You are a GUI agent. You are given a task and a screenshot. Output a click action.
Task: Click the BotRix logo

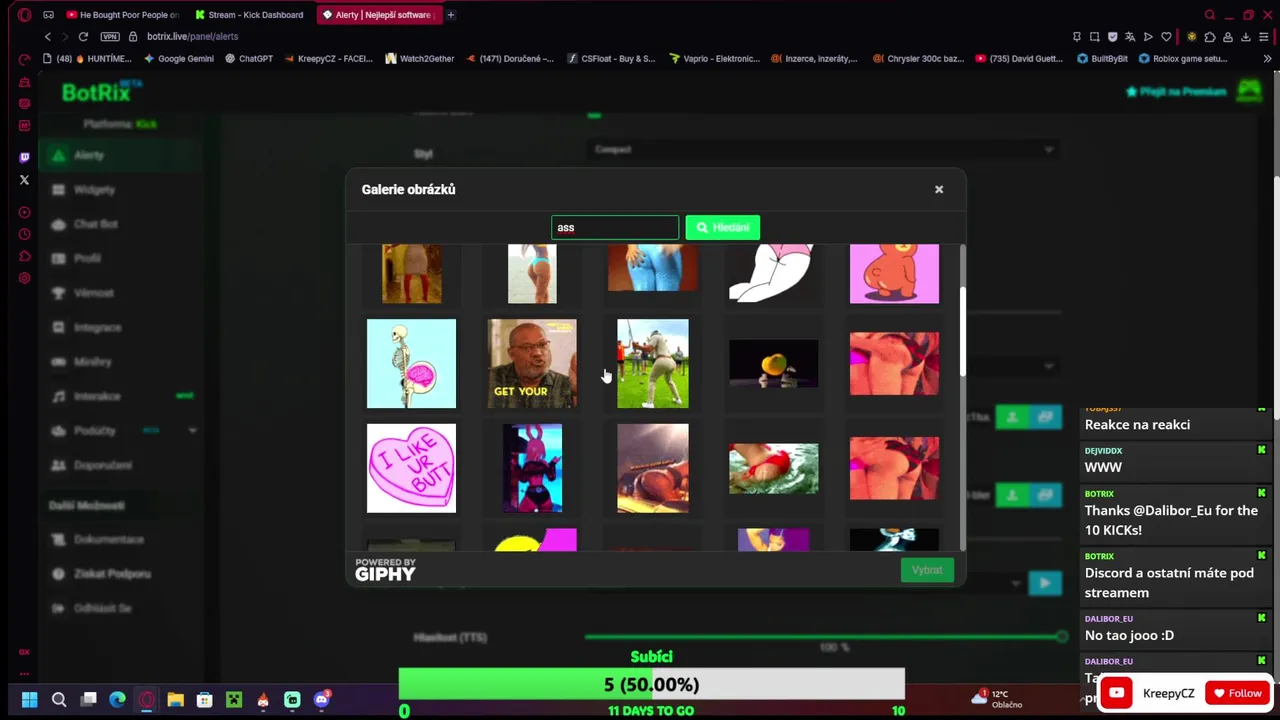pos(100,92)
